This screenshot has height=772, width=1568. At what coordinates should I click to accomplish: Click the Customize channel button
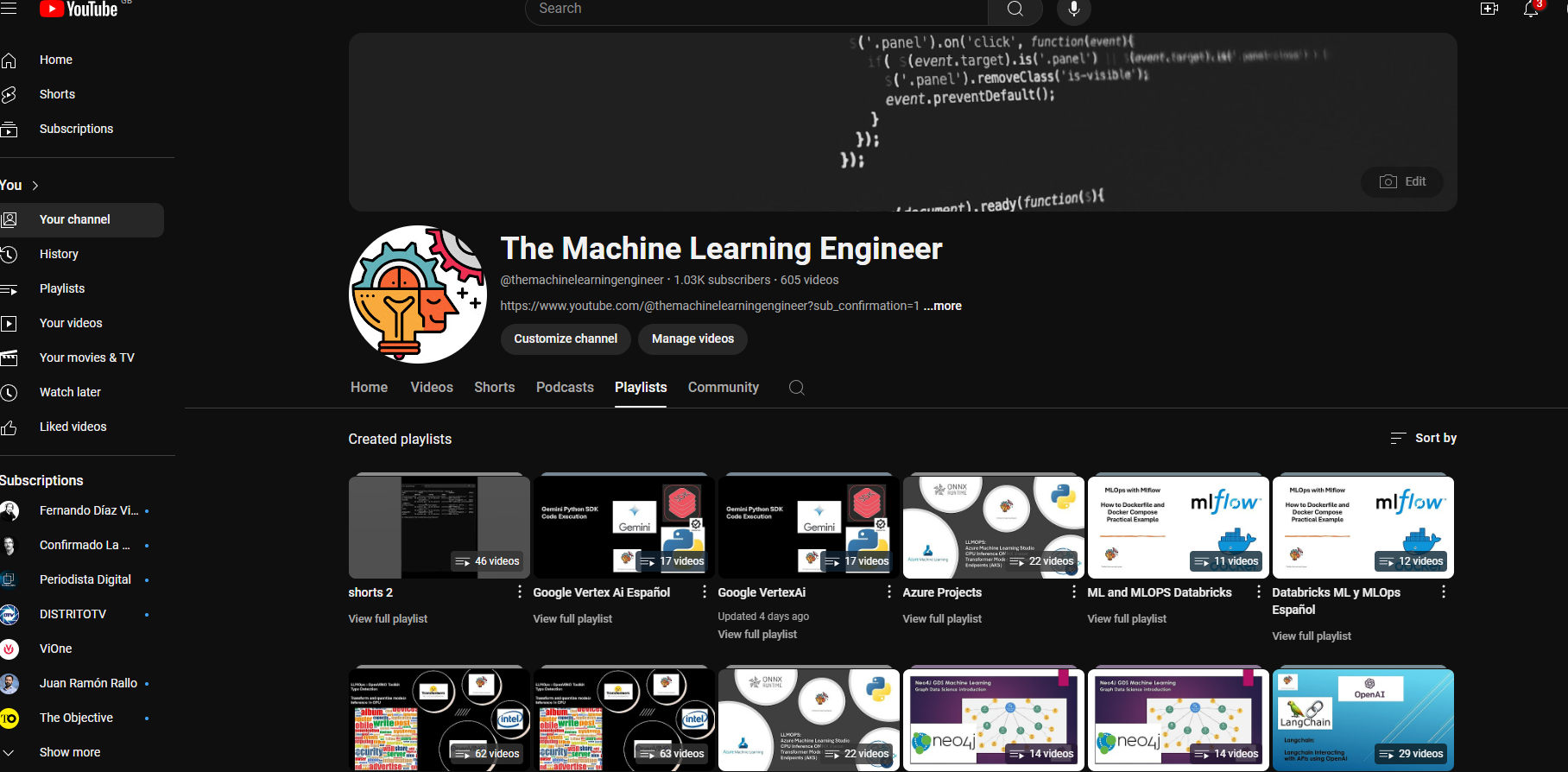(x=566, y=339)
